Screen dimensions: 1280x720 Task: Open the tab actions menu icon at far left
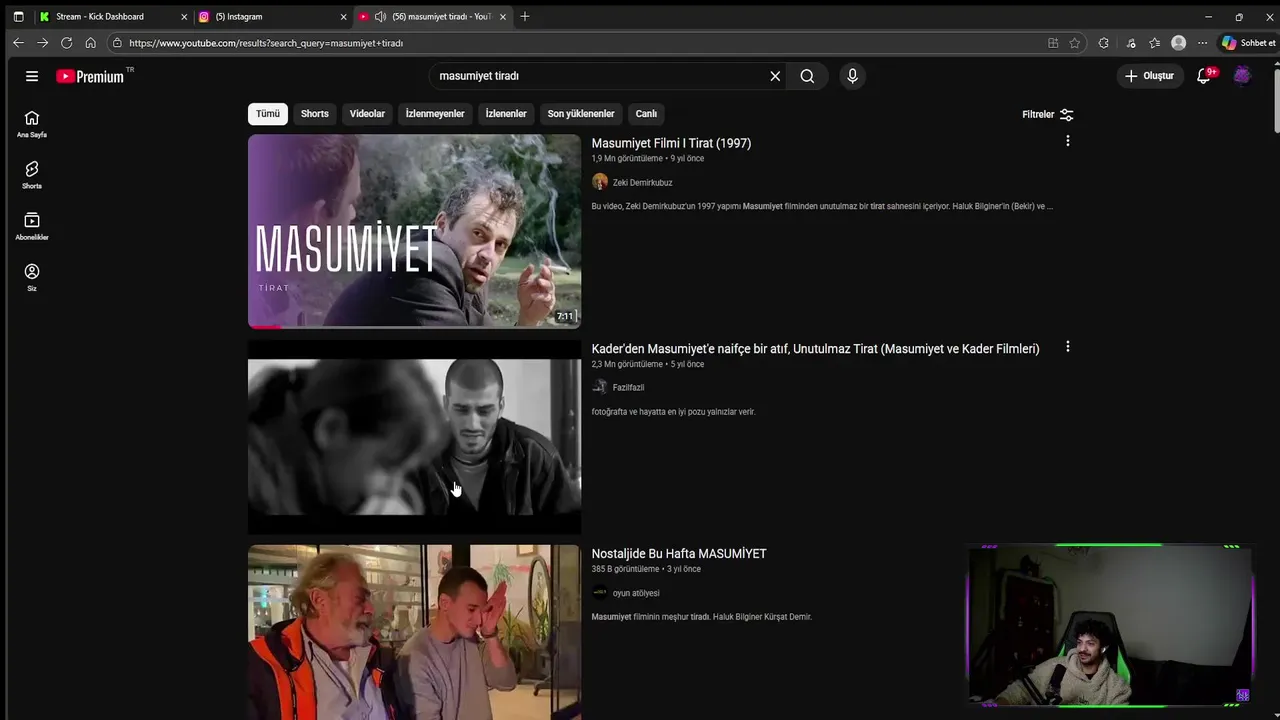click(x=18, y=17)
